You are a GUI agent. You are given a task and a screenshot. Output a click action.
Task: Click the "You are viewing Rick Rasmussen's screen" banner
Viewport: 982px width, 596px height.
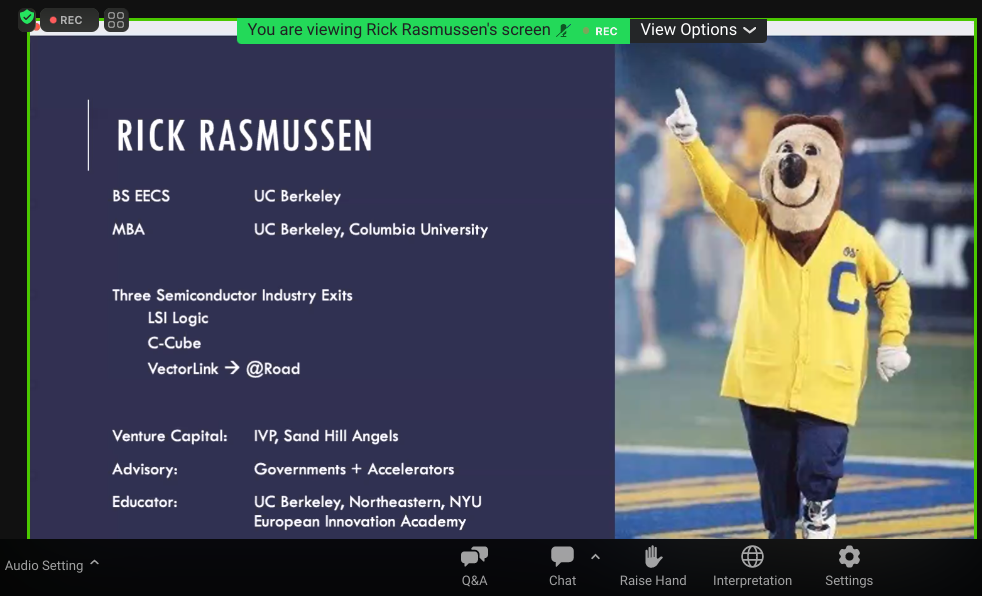coord(398,30)
